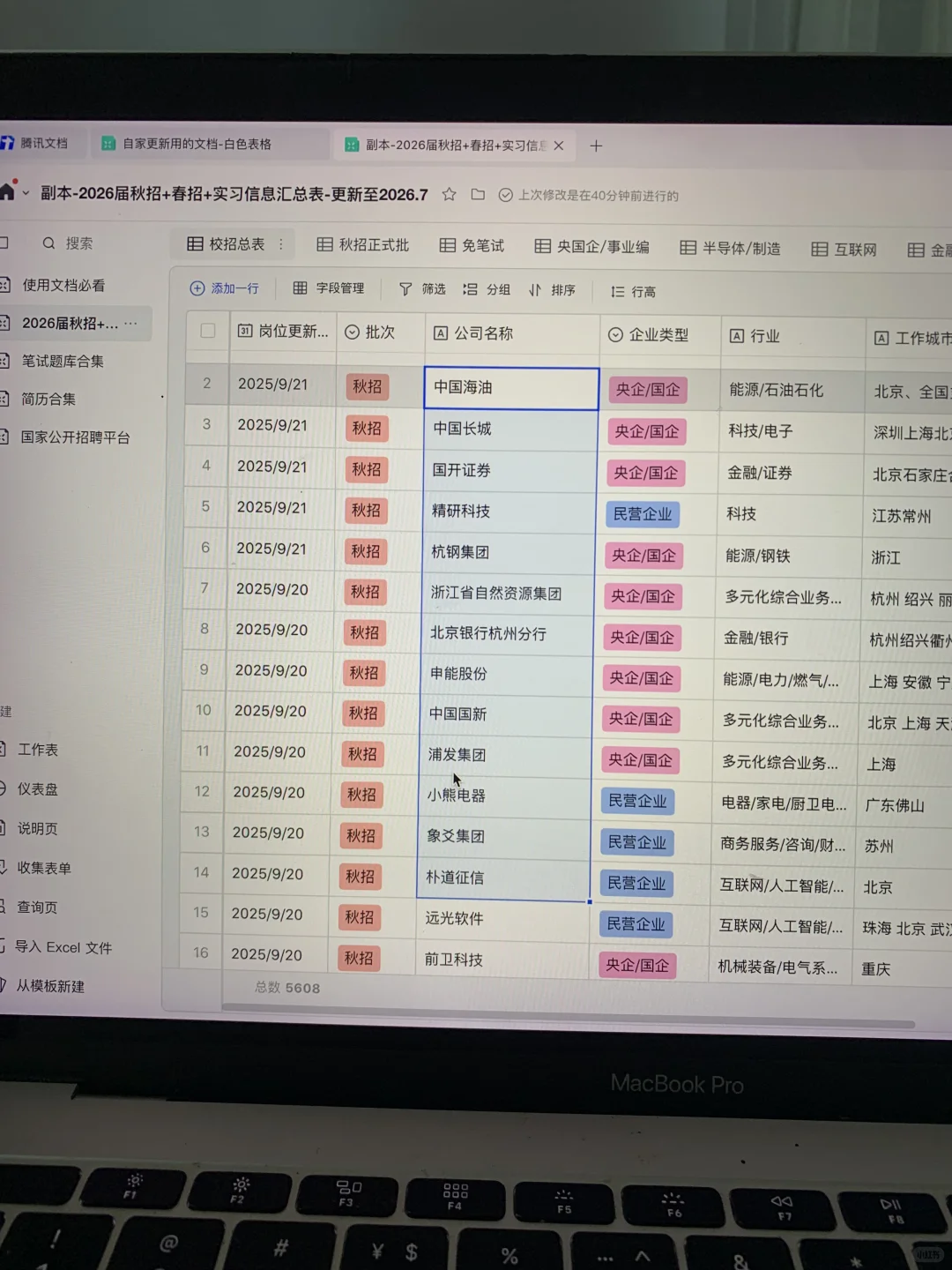Open the 行高 row height tool
The width and height of the screenshot is (952, 1270).
click(x=633, y=291)
